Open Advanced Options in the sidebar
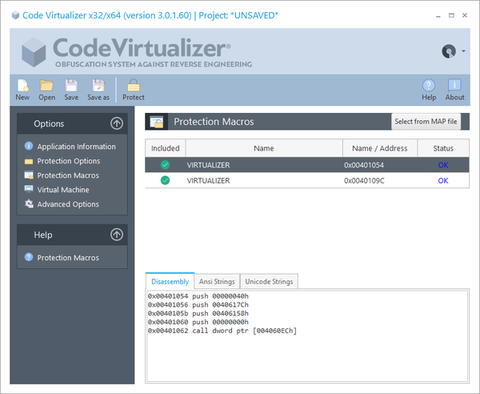The height and width of the screenshot is (394, 480). (68, 204)
